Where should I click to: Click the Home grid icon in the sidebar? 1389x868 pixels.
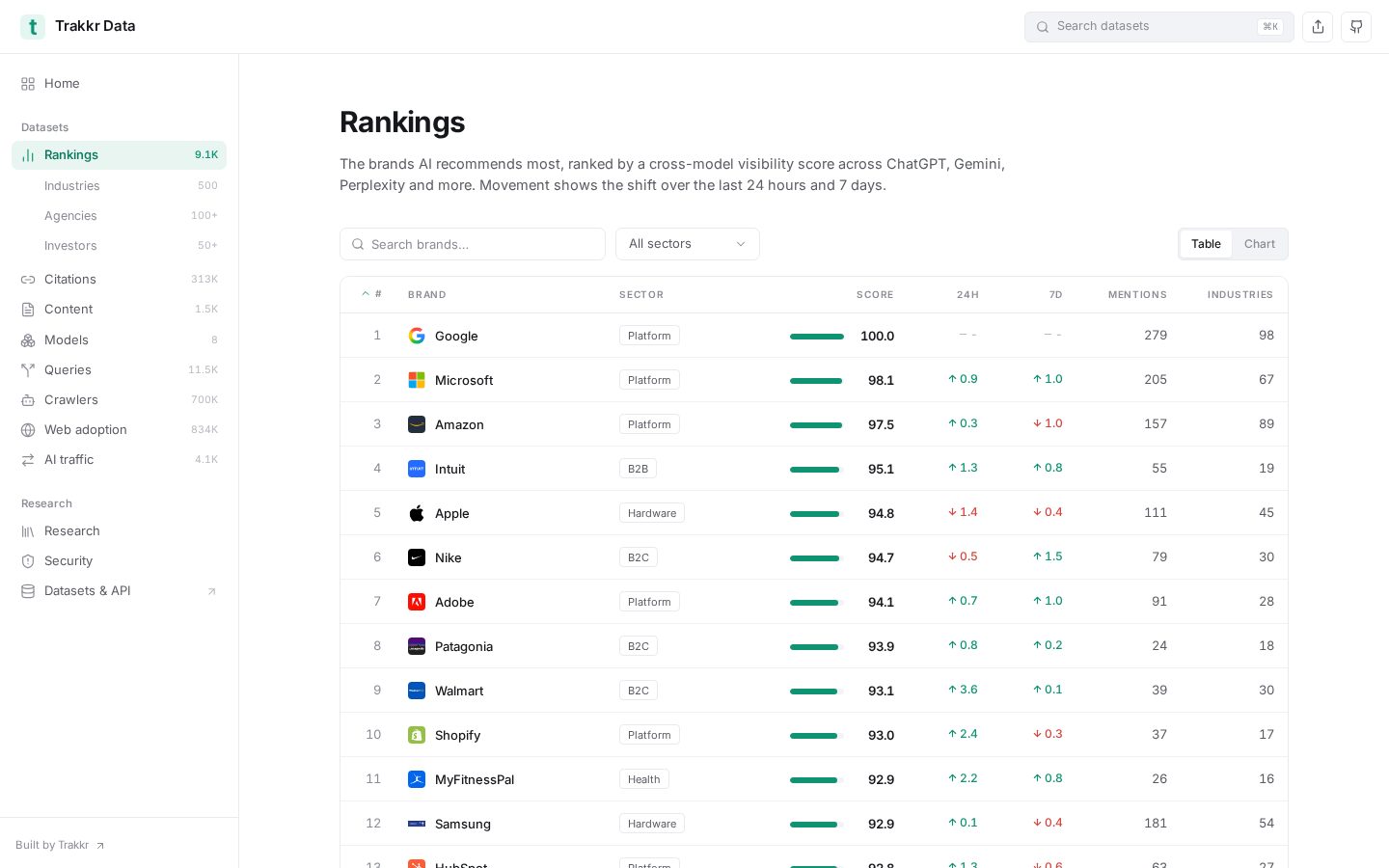tap(28, 84)
